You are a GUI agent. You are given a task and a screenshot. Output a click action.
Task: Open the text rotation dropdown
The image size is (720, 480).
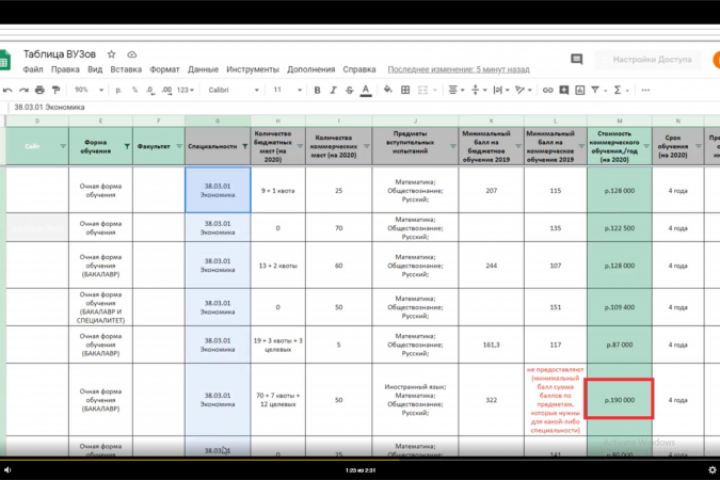click(x=523, y=90)
